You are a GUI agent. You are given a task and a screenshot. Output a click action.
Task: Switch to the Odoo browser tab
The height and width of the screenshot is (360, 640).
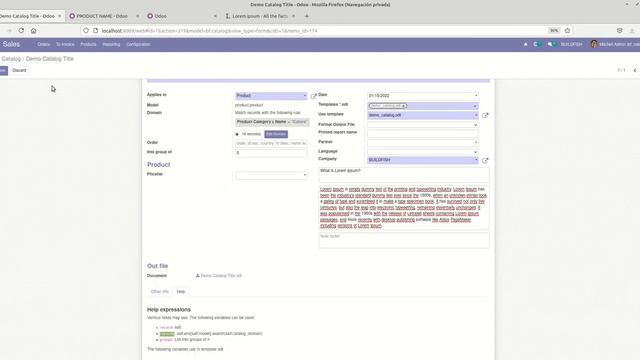[x=182, y=16]
